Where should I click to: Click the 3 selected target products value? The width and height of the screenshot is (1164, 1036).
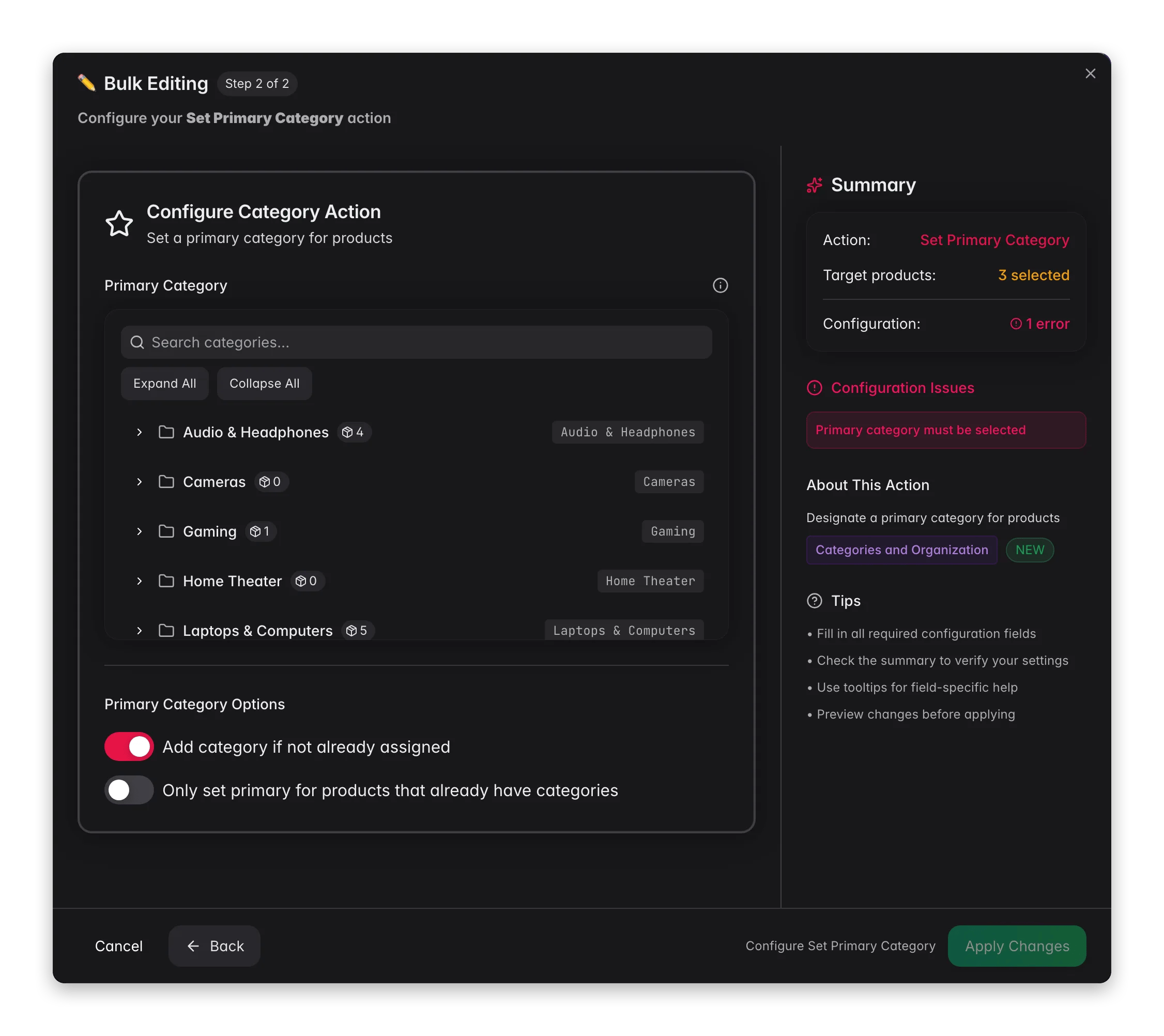point(1033,275)
